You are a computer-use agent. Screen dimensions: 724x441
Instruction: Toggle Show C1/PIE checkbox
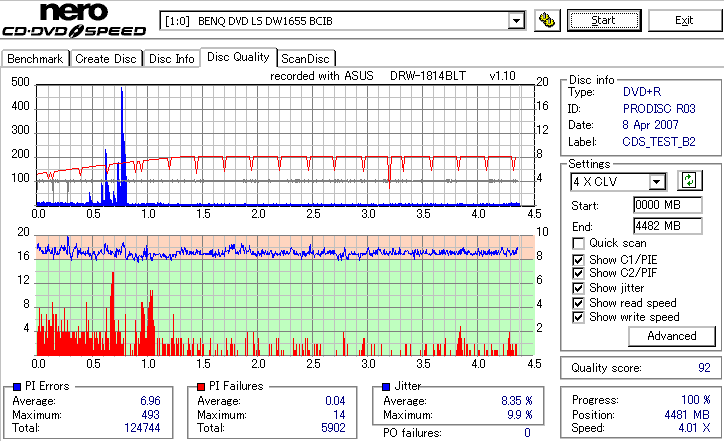578,260
